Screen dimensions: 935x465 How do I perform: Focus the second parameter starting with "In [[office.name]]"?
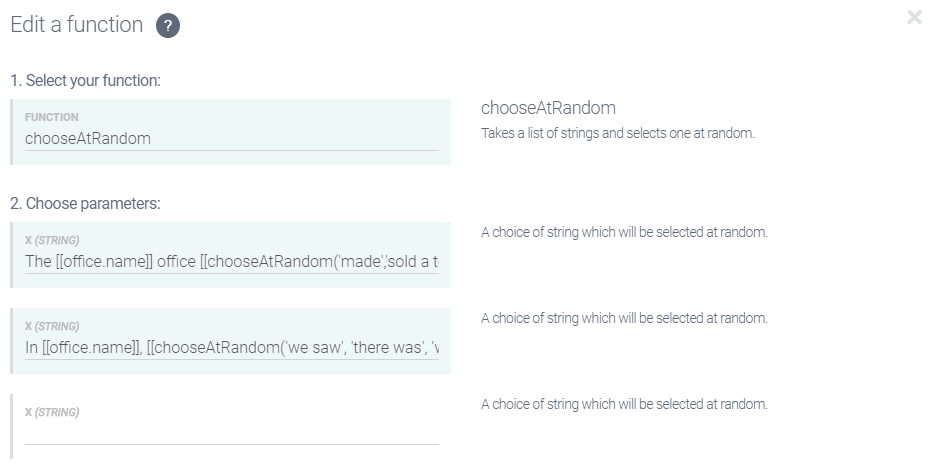(x=231, y=347)
